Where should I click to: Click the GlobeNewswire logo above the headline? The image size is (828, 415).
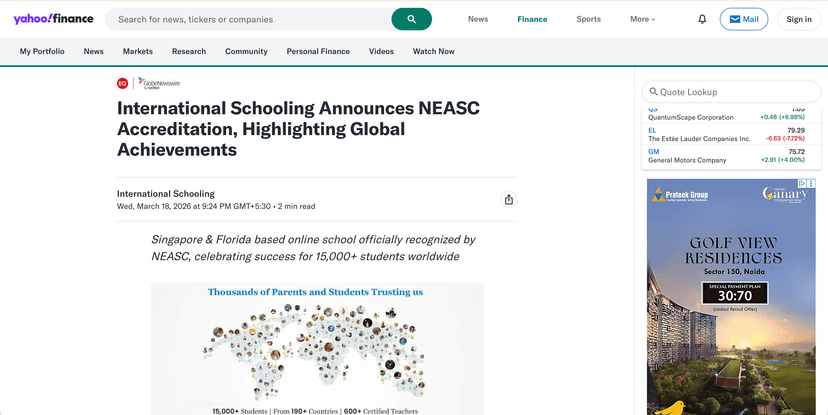pos(159,83)
